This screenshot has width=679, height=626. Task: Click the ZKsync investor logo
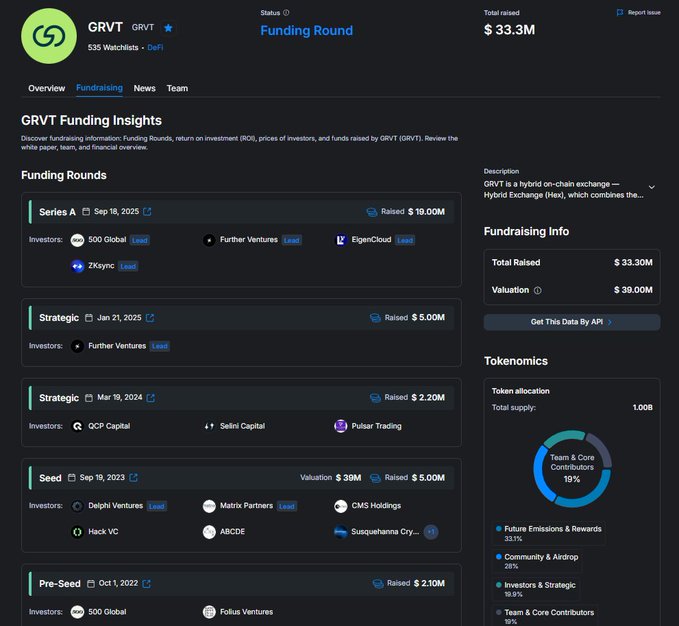pyautogui.click(x=77, y=266)
